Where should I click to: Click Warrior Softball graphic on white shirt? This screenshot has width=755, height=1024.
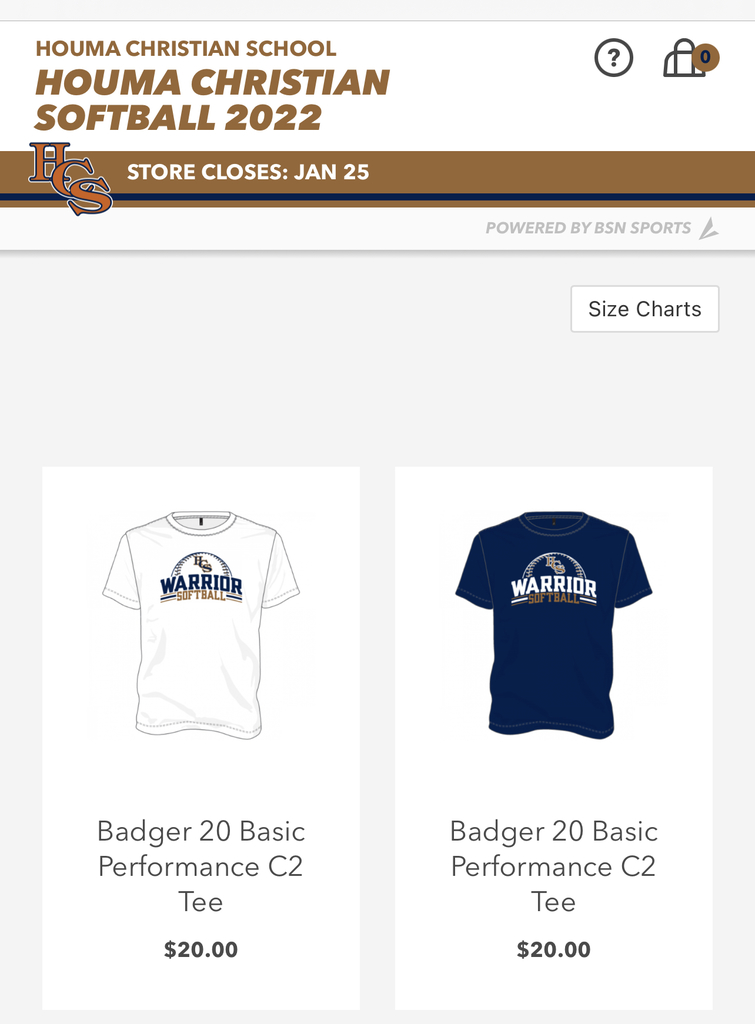point(201,577)
